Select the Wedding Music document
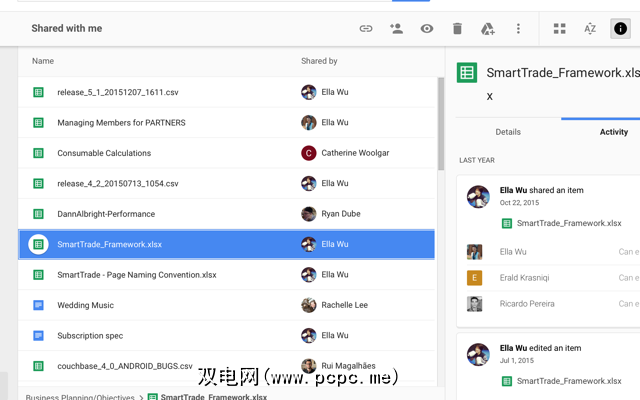 (85, 305)
